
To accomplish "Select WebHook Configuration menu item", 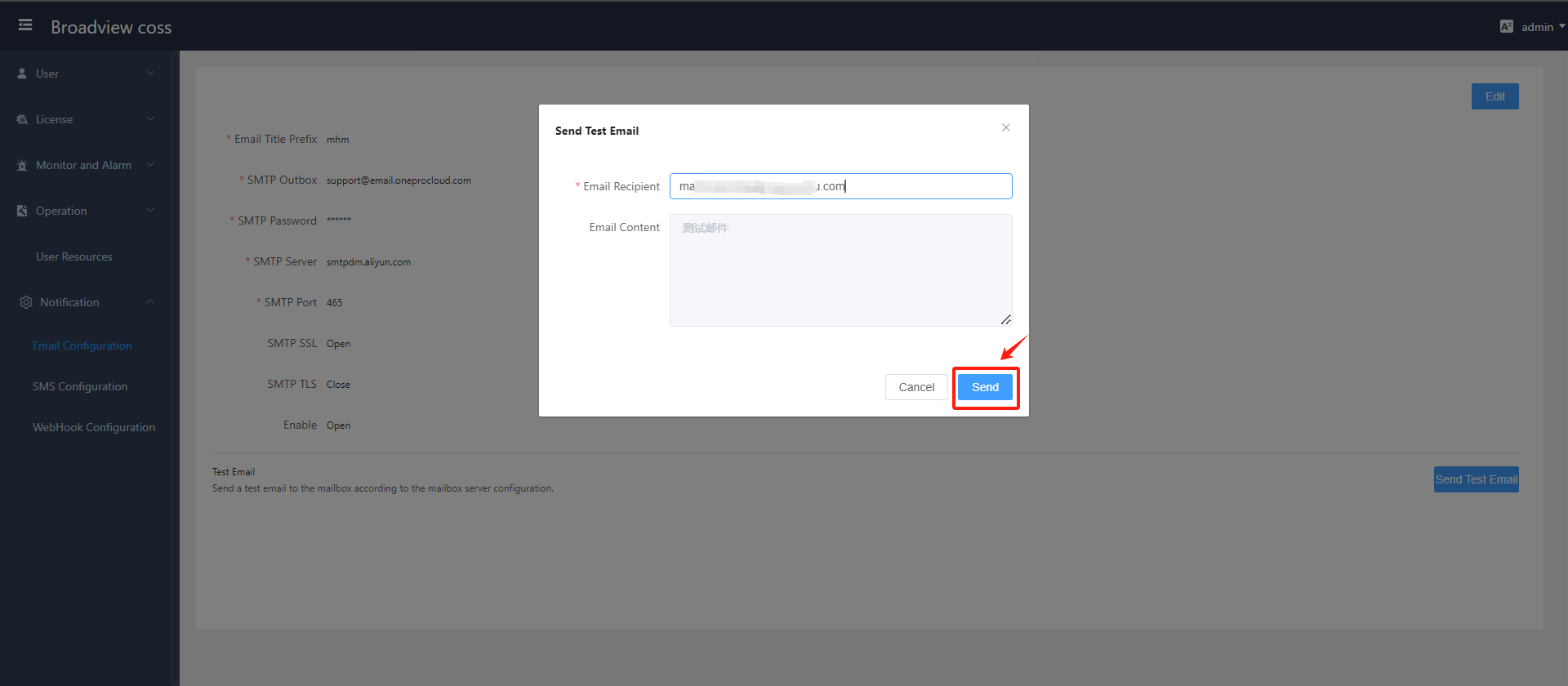I will point(94,427).
